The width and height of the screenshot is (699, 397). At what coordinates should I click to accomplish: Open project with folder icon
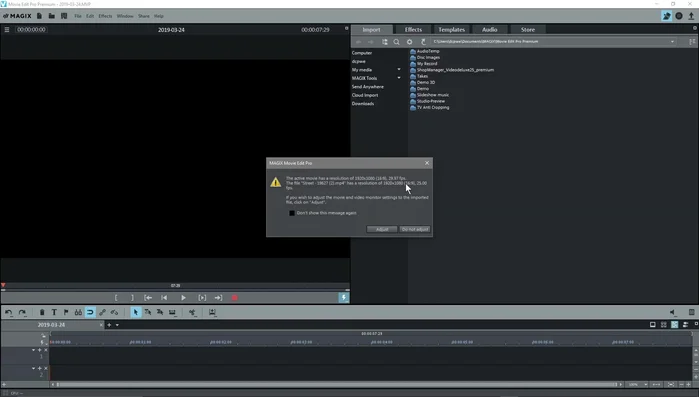pyautogui.click(x=52, y=16)
